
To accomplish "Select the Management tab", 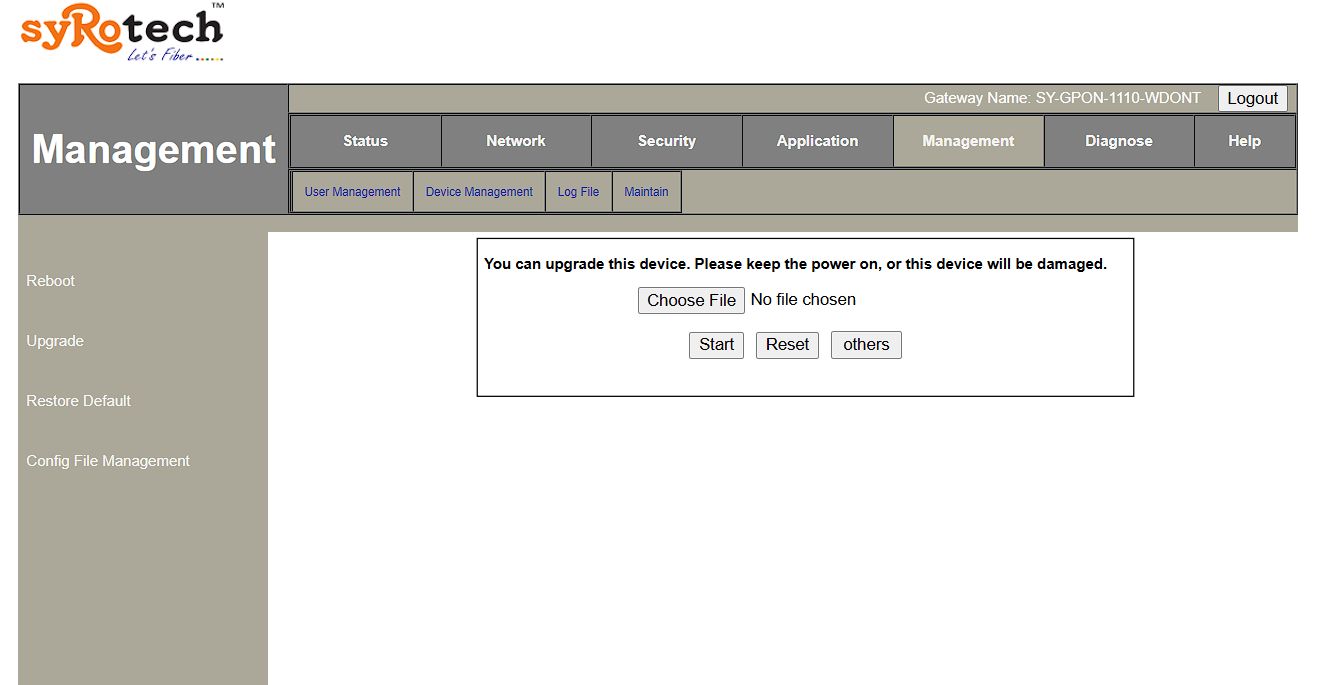I will click(968, 141).
